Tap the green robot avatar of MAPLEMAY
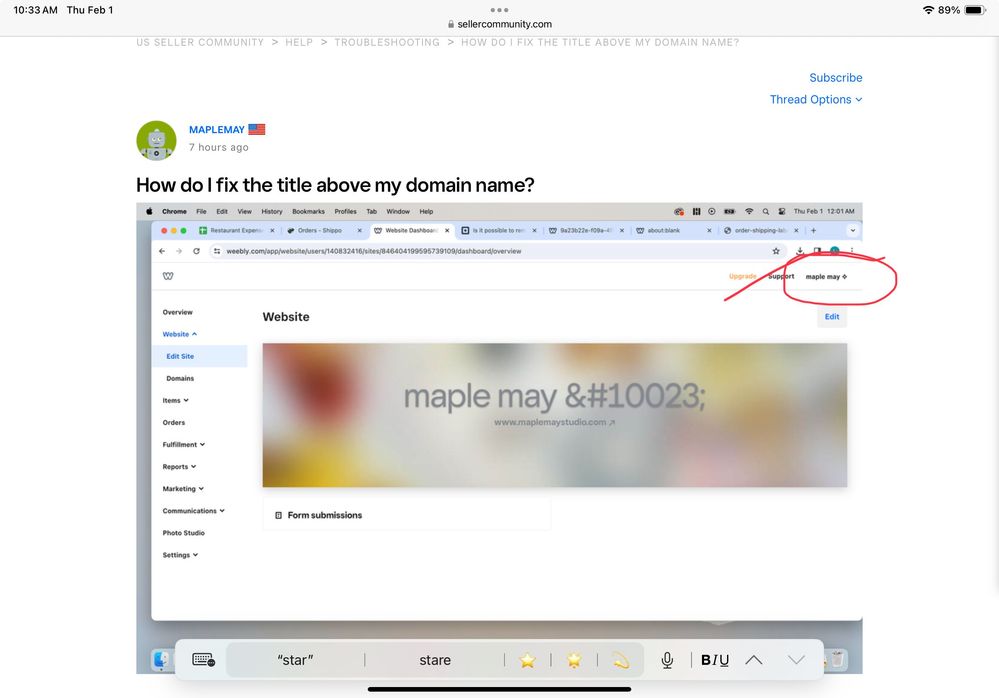This screenshot has height=698, width=999. (156, 140)
